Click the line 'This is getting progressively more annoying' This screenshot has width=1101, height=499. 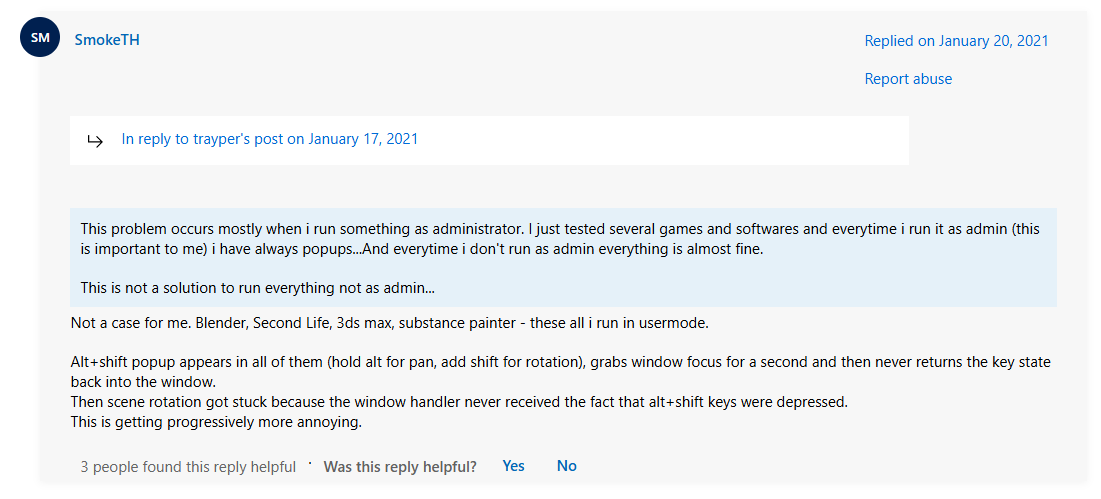pyautogui.click(x=216, y=421)
